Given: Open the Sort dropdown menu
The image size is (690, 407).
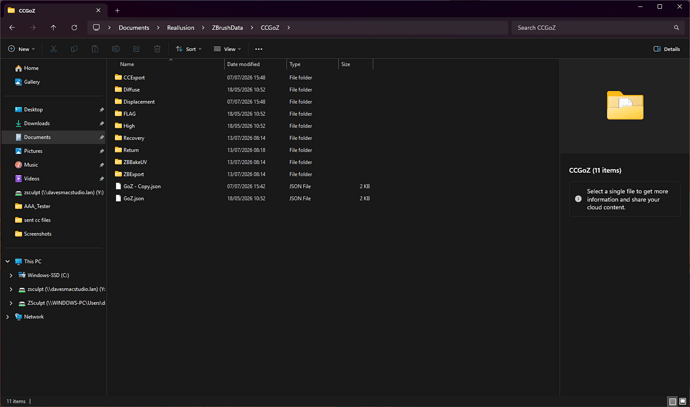Looking at the screenshot, I should click(x=188, y=49).
